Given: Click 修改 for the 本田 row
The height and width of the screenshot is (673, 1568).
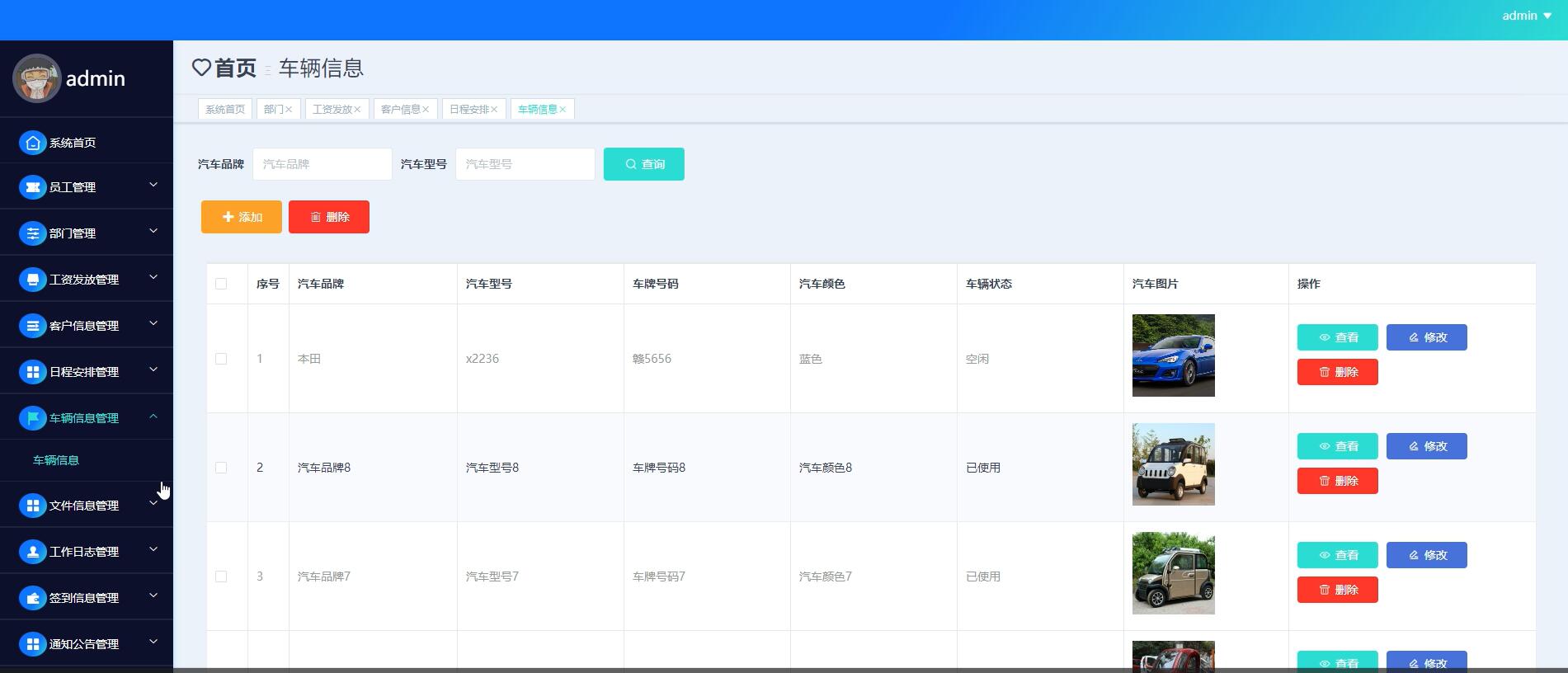Looking at the screenshot, I should point(1427,337).
